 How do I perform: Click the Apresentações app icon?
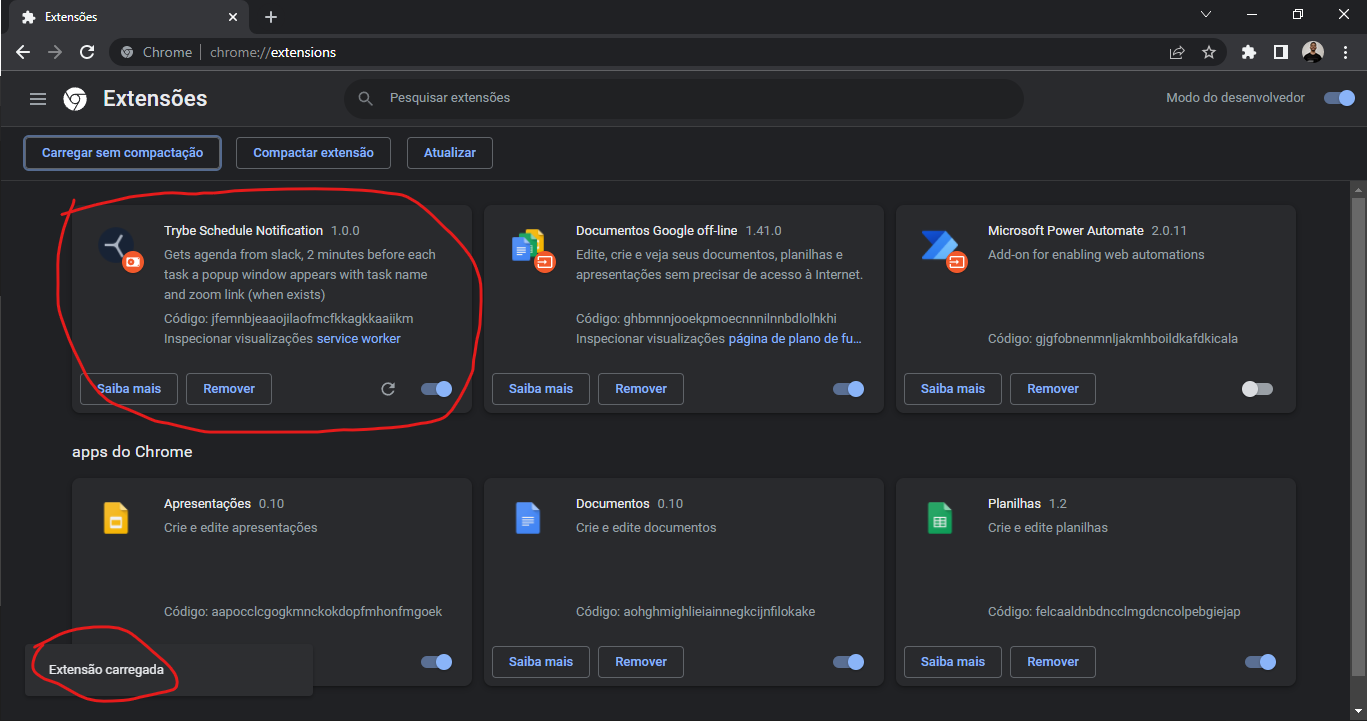click(x=116, y=518)
